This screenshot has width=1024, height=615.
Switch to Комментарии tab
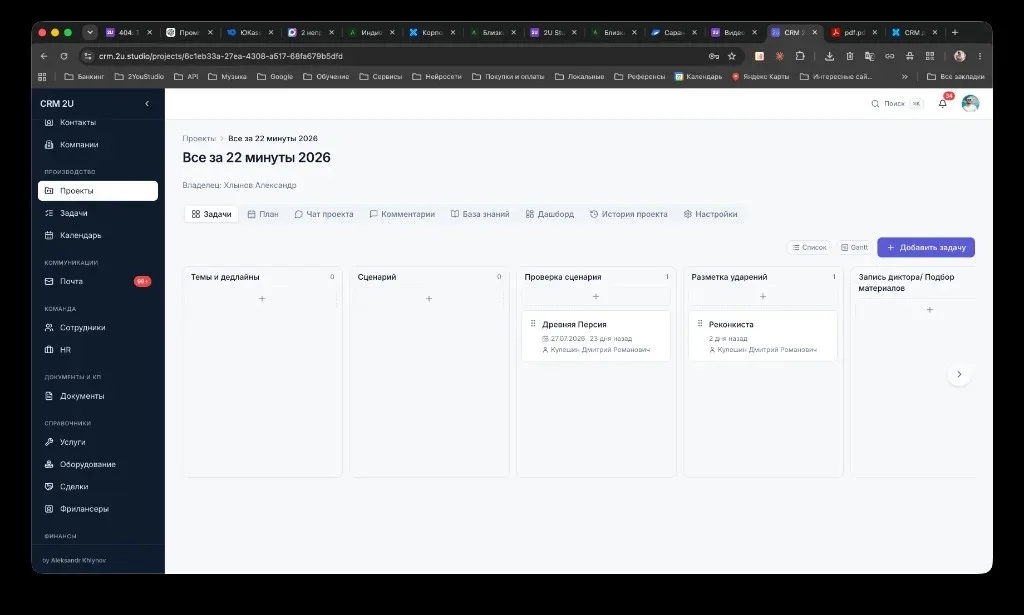click(402, 214)
